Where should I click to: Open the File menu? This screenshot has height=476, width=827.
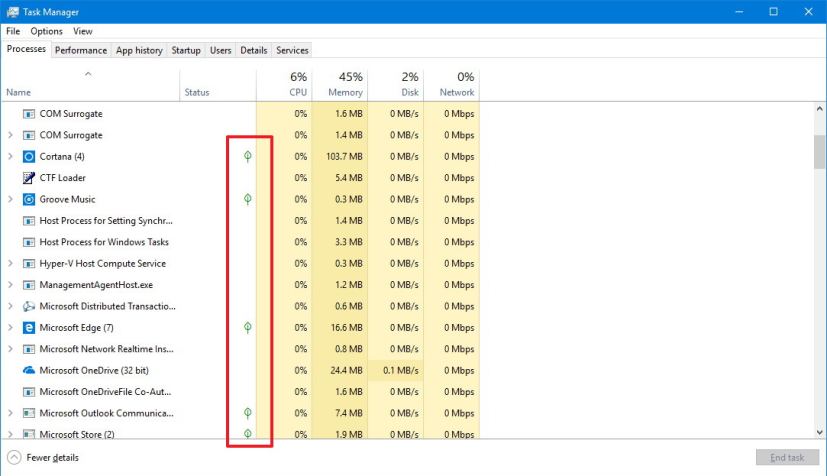pos(13,31)
